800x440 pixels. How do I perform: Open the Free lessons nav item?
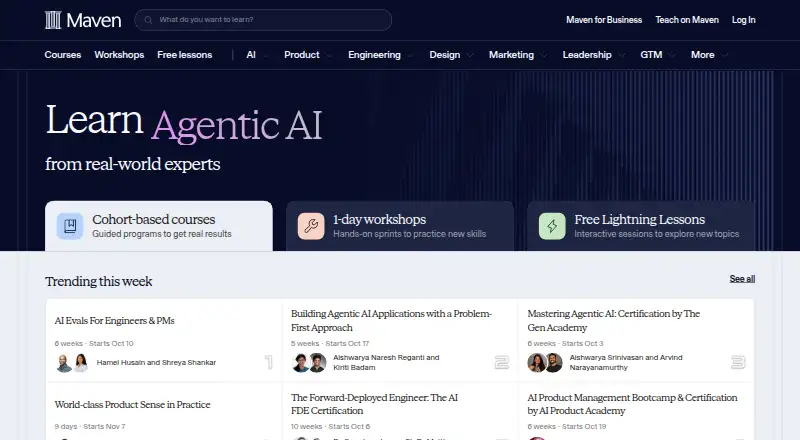pos(185,55)
